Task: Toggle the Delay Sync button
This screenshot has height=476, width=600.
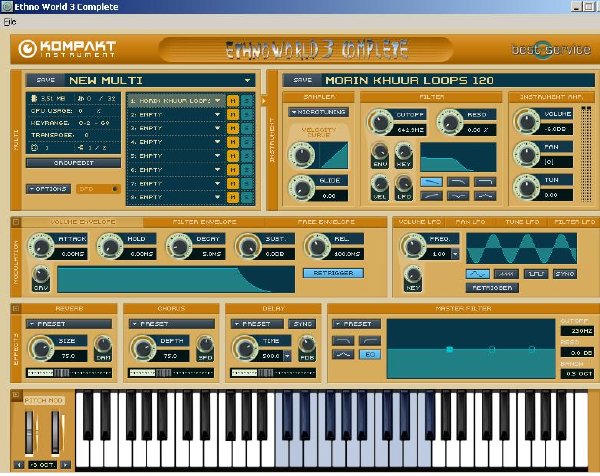Action: [302, 324]
